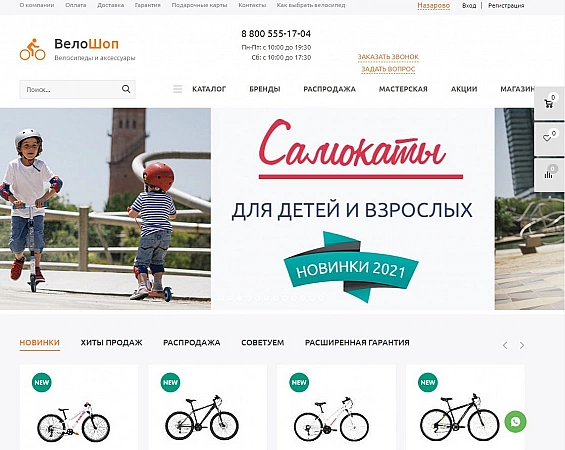Open the shopping cart icon

click(x=549, y=103)
